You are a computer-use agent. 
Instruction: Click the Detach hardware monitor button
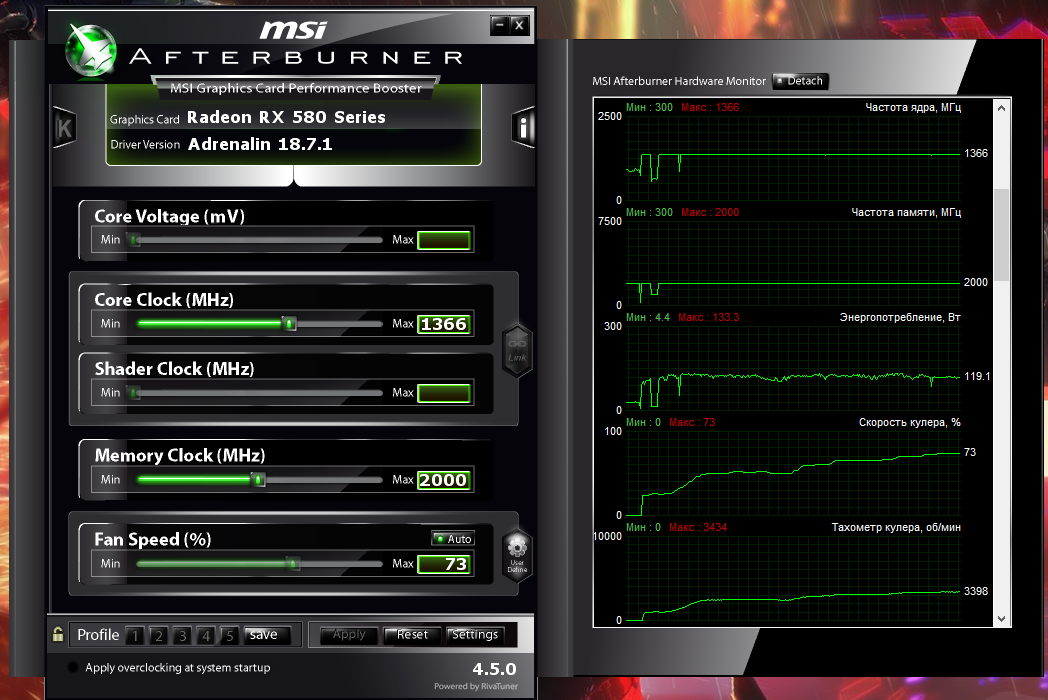click(801, 81)
